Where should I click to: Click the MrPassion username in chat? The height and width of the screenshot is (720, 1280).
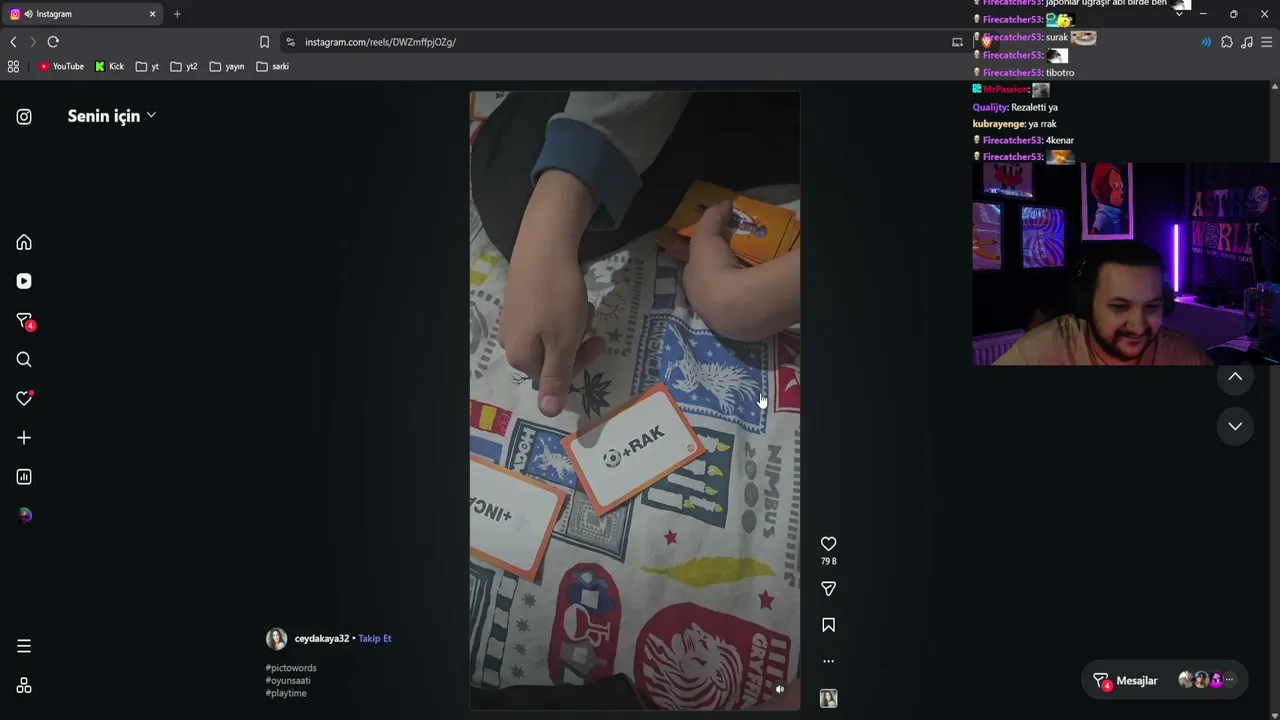pyautogui.click(x=1005, y=90)
